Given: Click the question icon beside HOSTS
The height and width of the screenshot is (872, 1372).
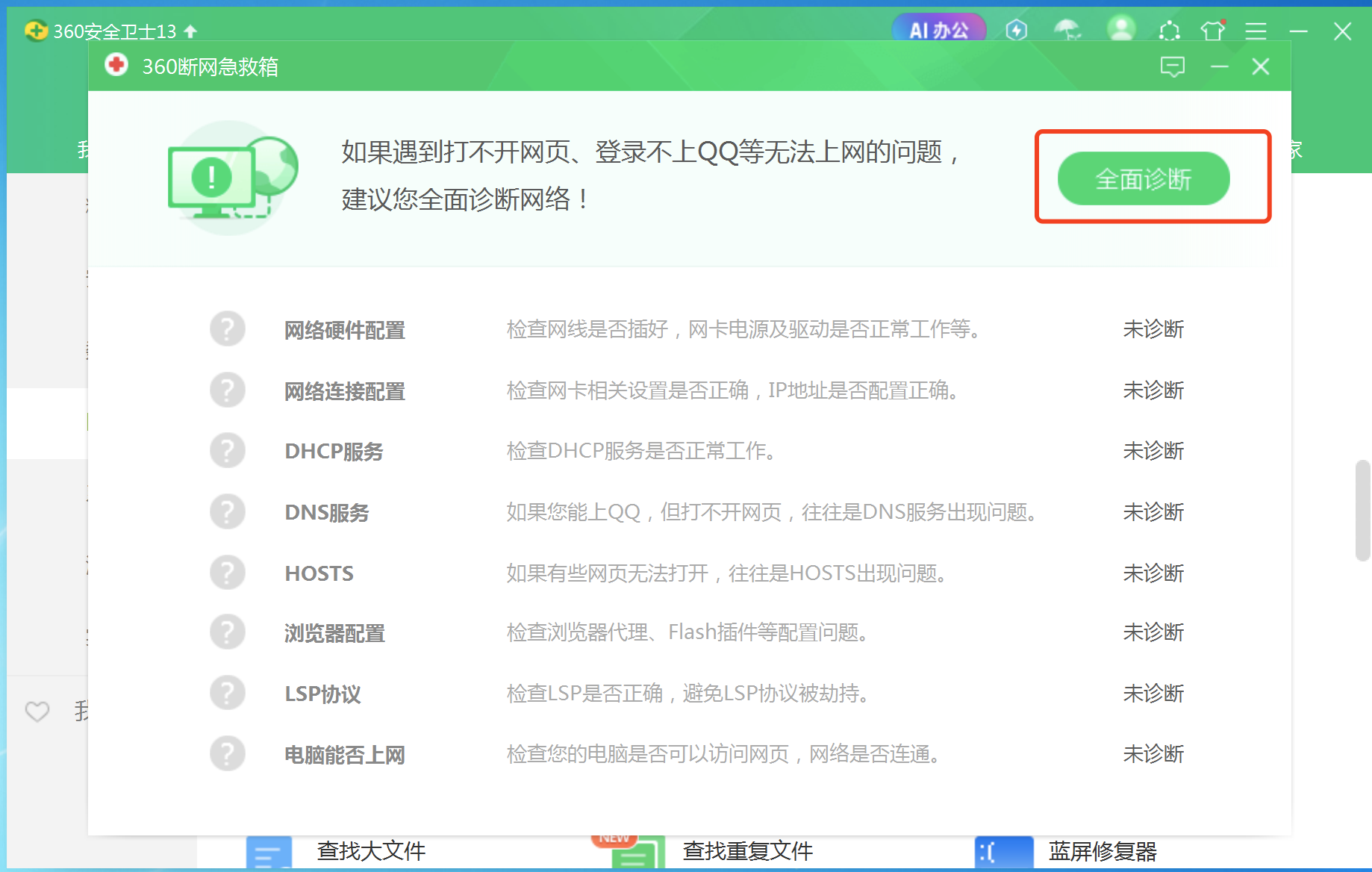Looking at the screenshot, I should click(x=228, y=573).
